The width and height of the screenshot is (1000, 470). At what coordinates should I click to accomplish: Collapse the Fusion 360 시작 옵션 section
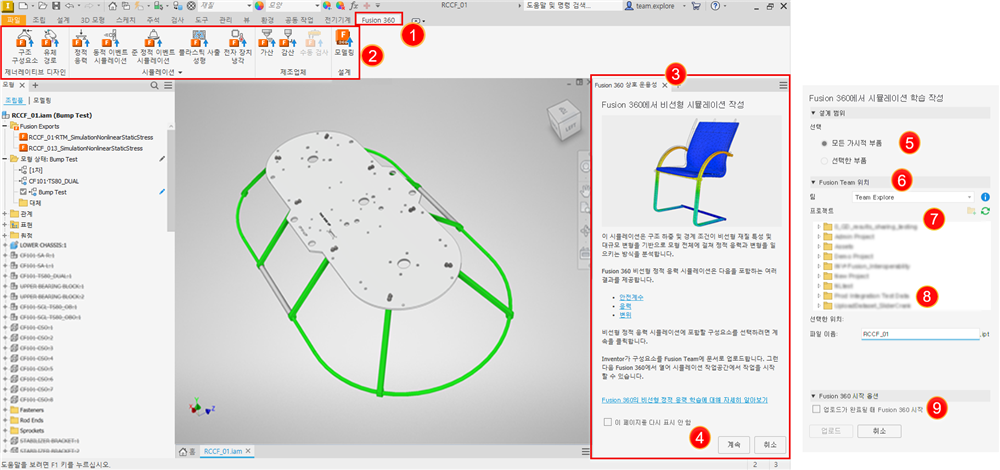coord(813,395)
